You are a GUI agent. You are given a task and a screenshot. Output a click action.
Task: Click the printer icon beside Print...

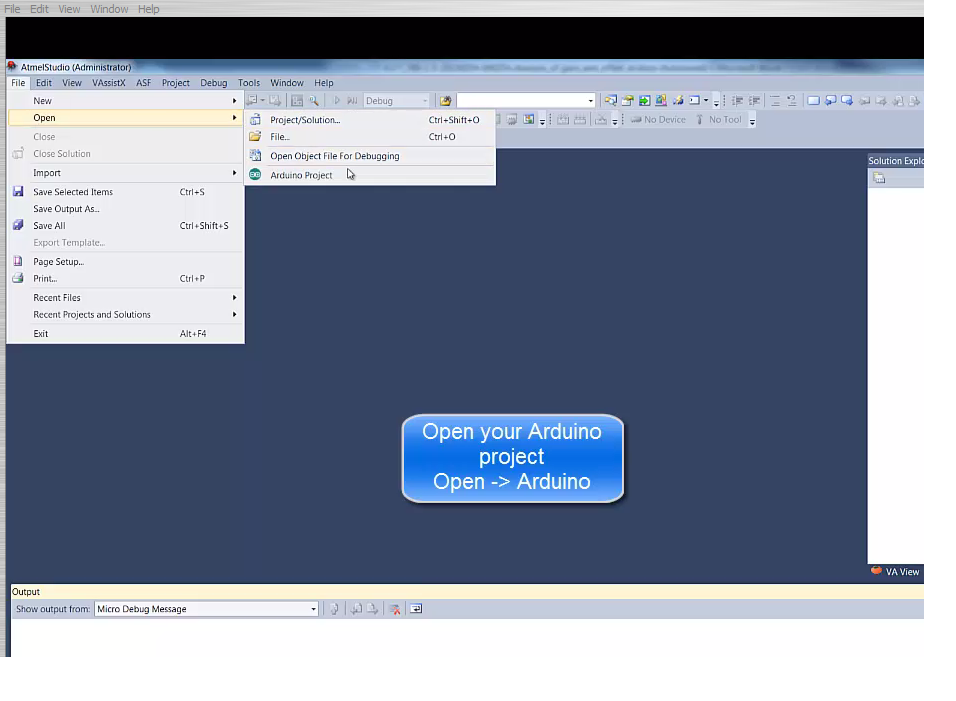click(18, 278)
